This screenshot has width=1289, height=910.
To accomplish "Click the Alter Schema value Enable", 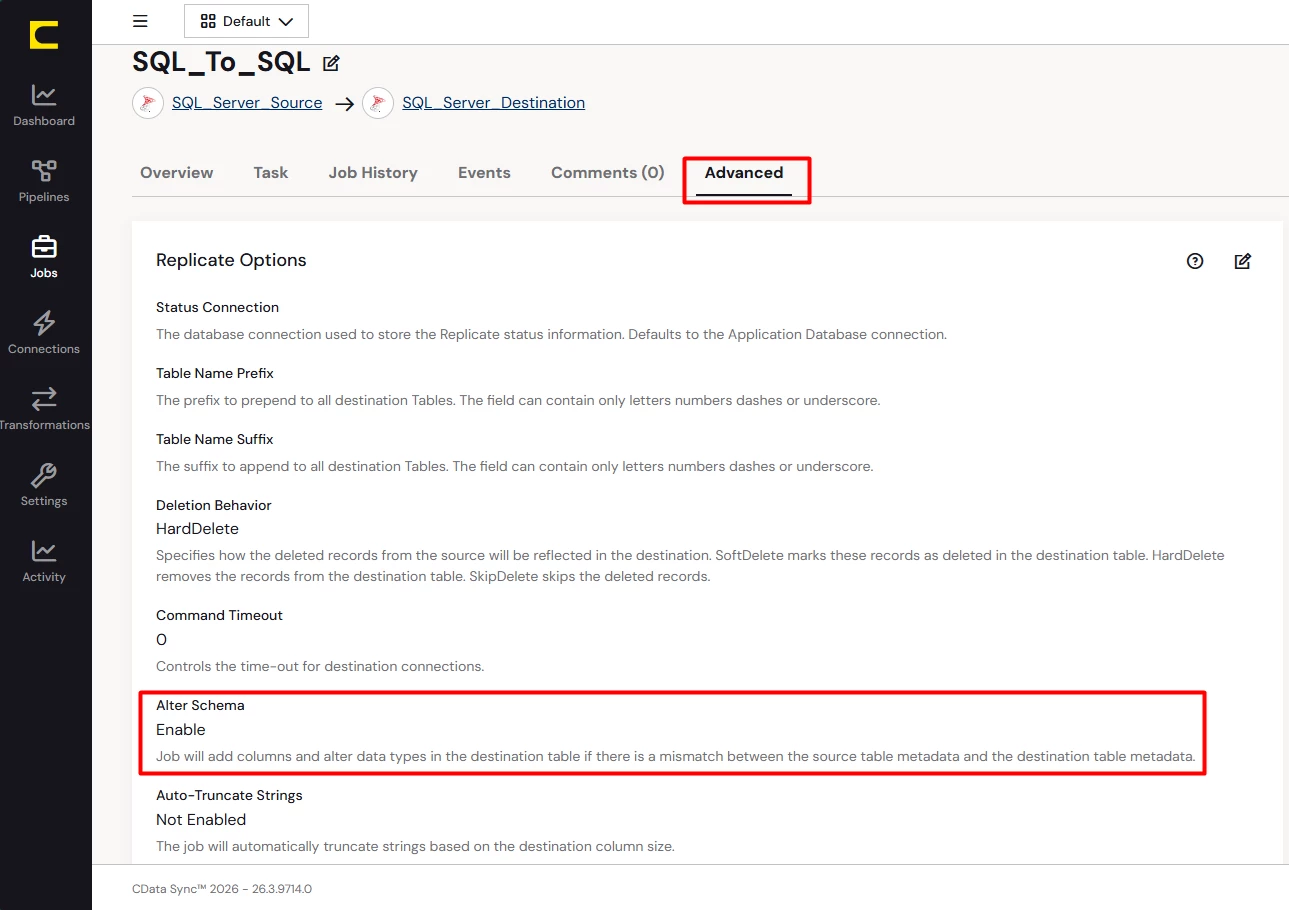I will point(181,730).
